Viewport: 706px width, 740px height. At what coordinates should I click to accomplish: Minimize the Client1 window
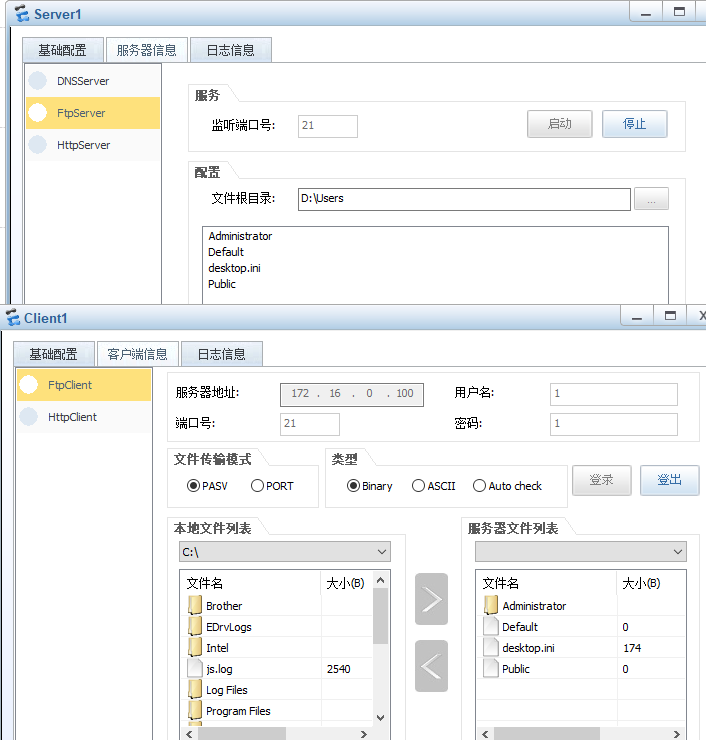[637, 316]
